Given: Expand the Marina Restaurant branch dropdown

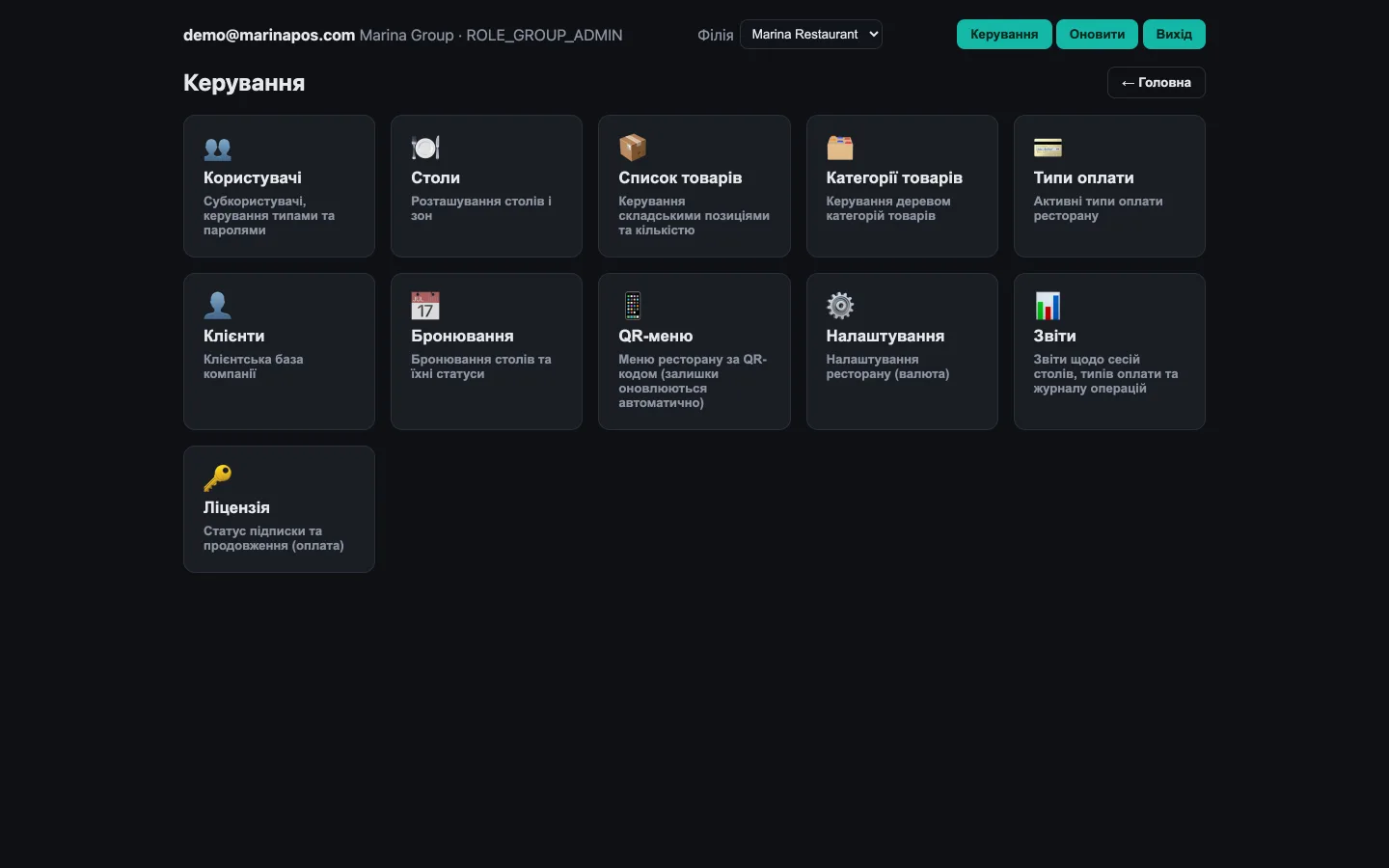Looking at the screenshot, I should tap(811, 35).
